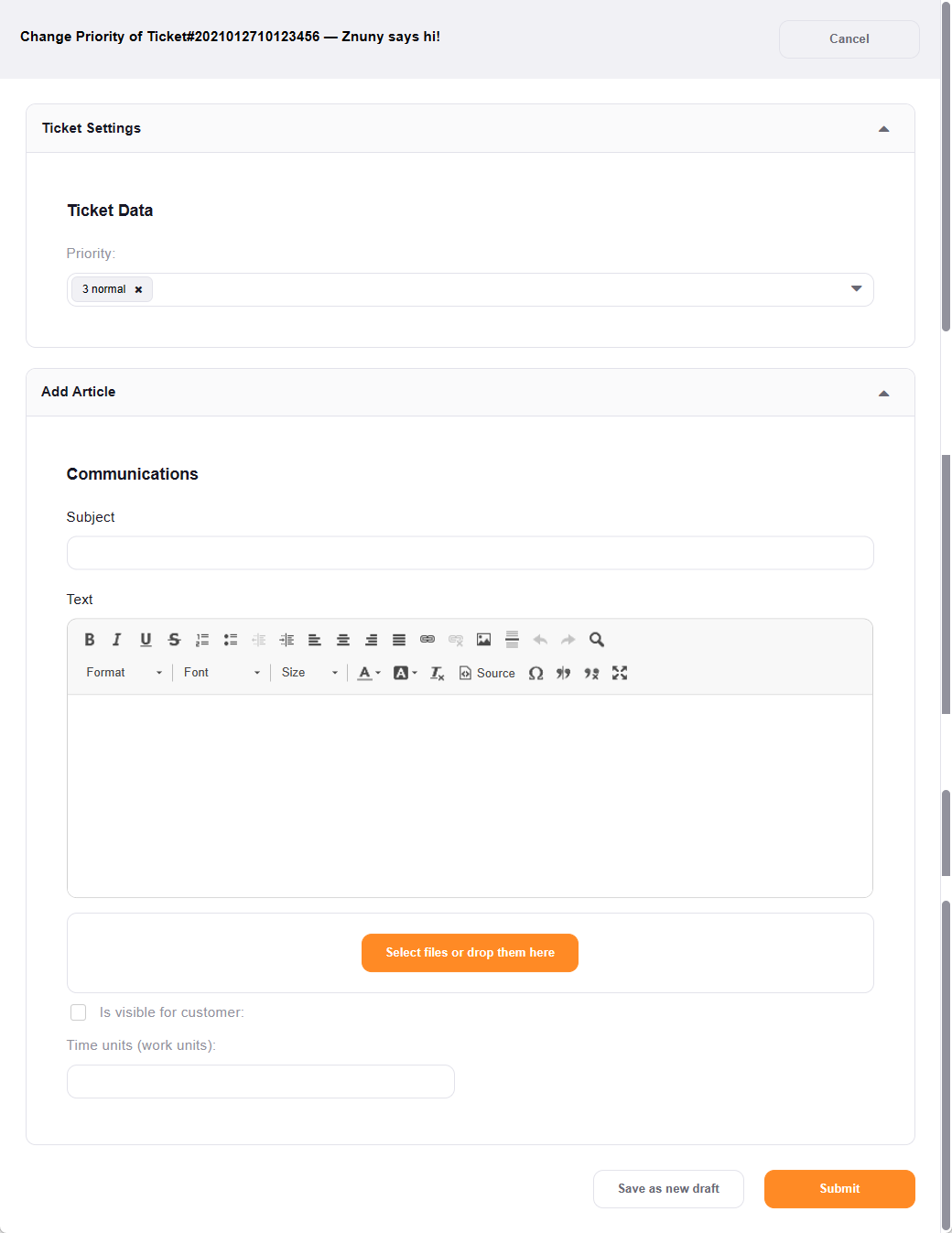Screen dimensions: 952x1233
Task: Remove the '3 normal' priority tag
Action: pyautogui.click(x=139, y=289)
